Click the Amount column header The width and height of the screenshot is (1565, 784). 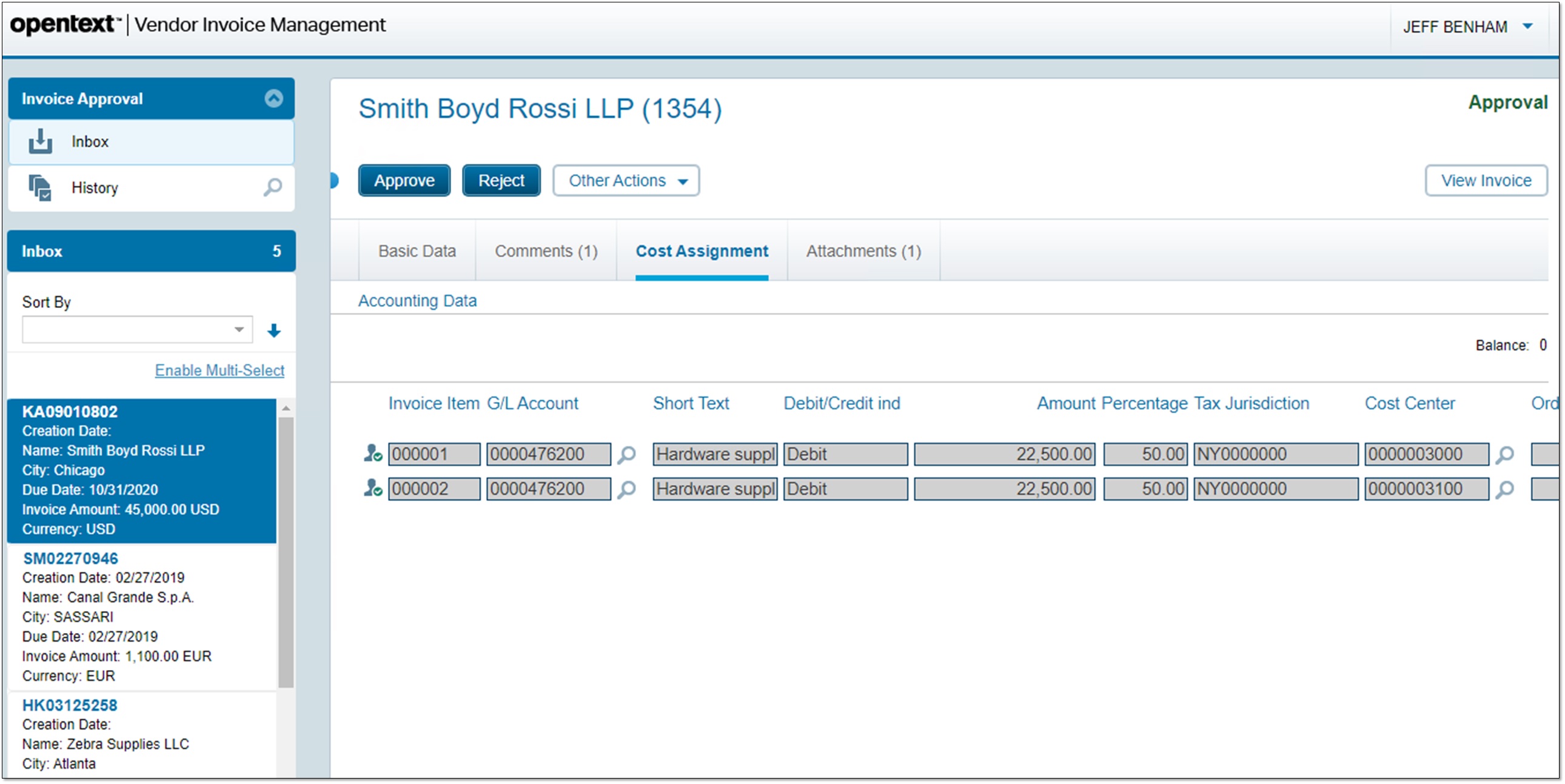pyautogui.click(x=1065, y=403)
